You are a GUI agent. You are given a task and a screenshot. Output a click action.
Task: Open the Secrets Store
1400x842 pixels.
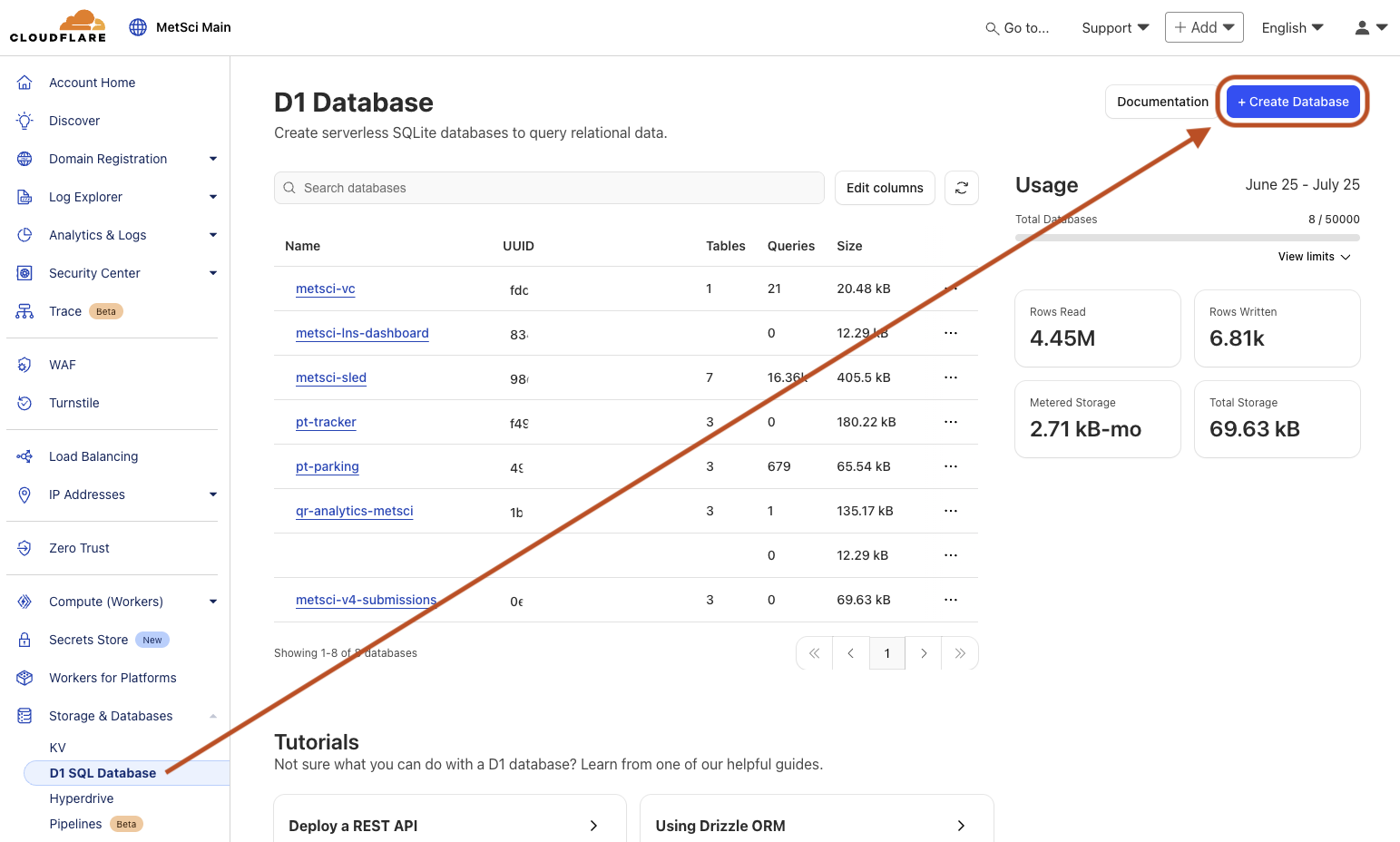(x=89, y=639)
